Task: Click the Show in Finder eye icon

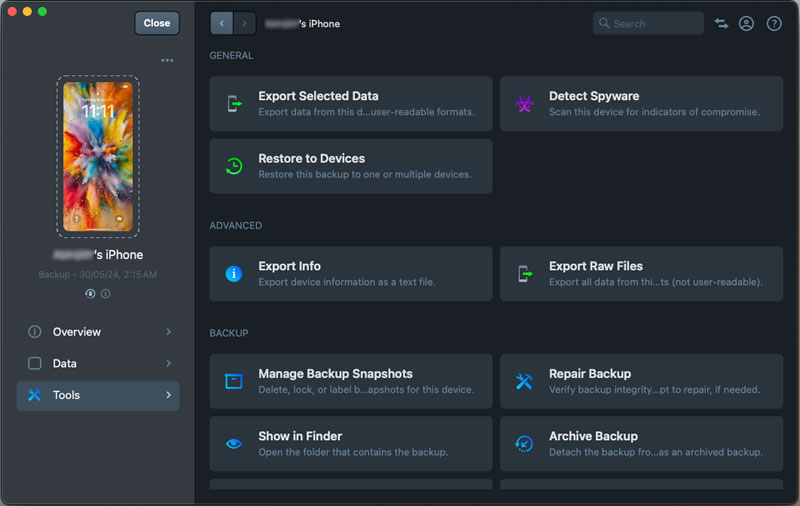Action: tap(234, 444)
